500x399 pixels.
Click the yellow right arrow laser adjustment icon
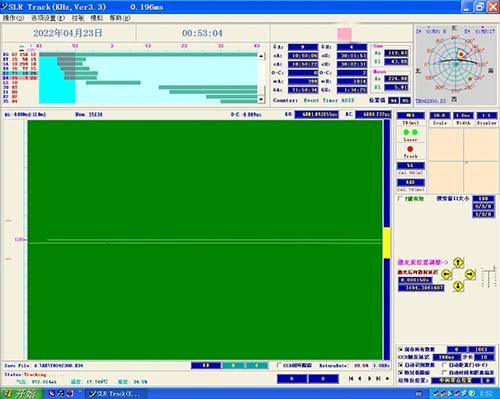click(470, 275)
